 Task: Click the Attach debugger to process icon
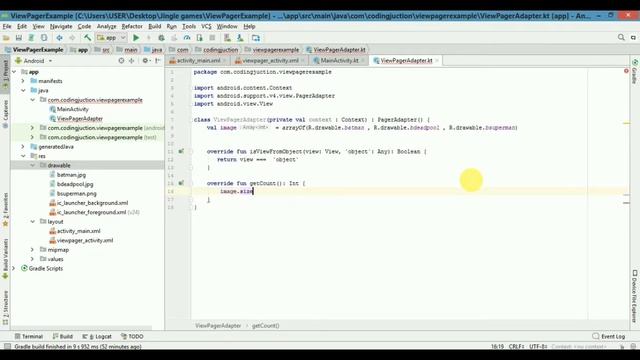coord(200,38)
